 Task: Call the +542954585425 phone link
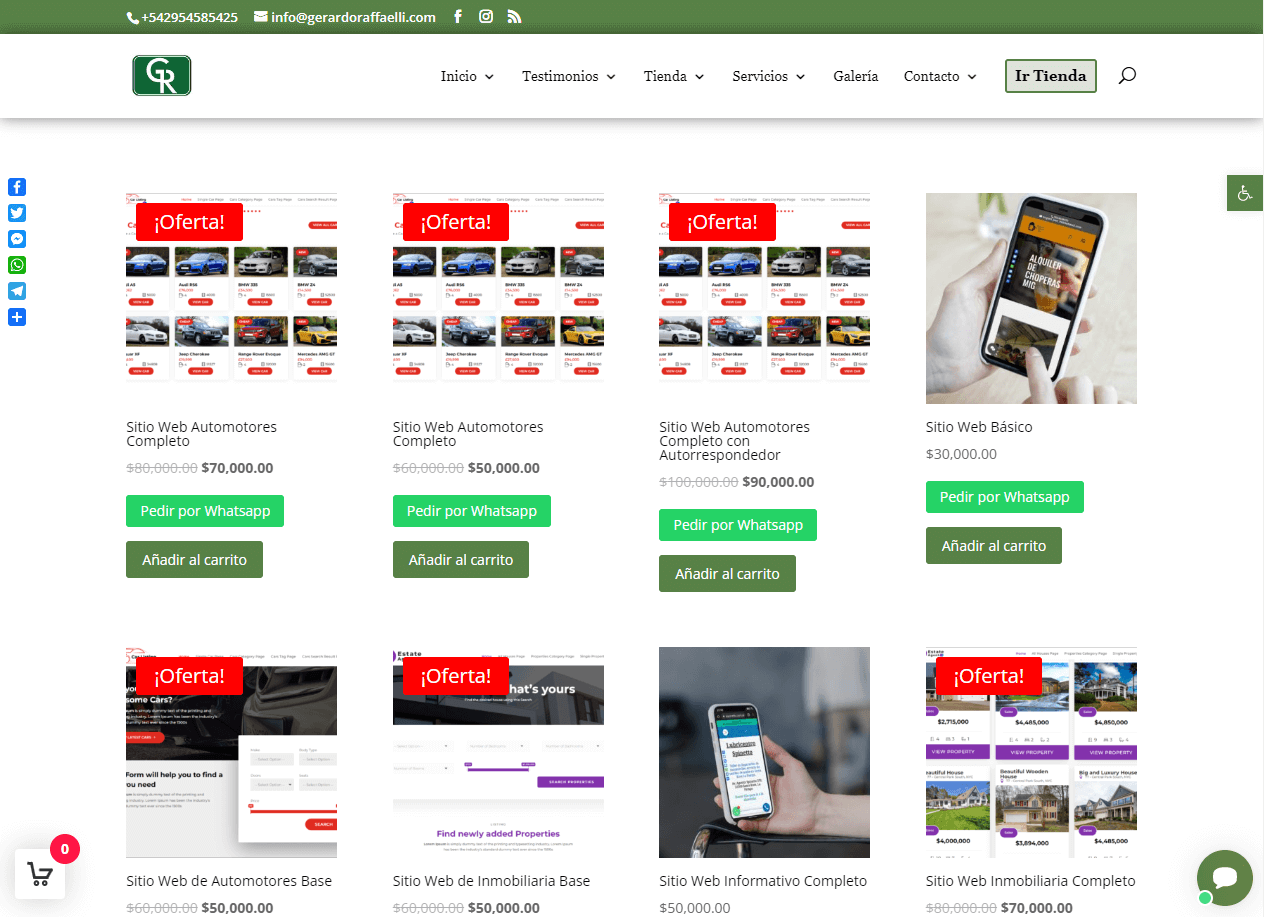[x=182, y=17]
